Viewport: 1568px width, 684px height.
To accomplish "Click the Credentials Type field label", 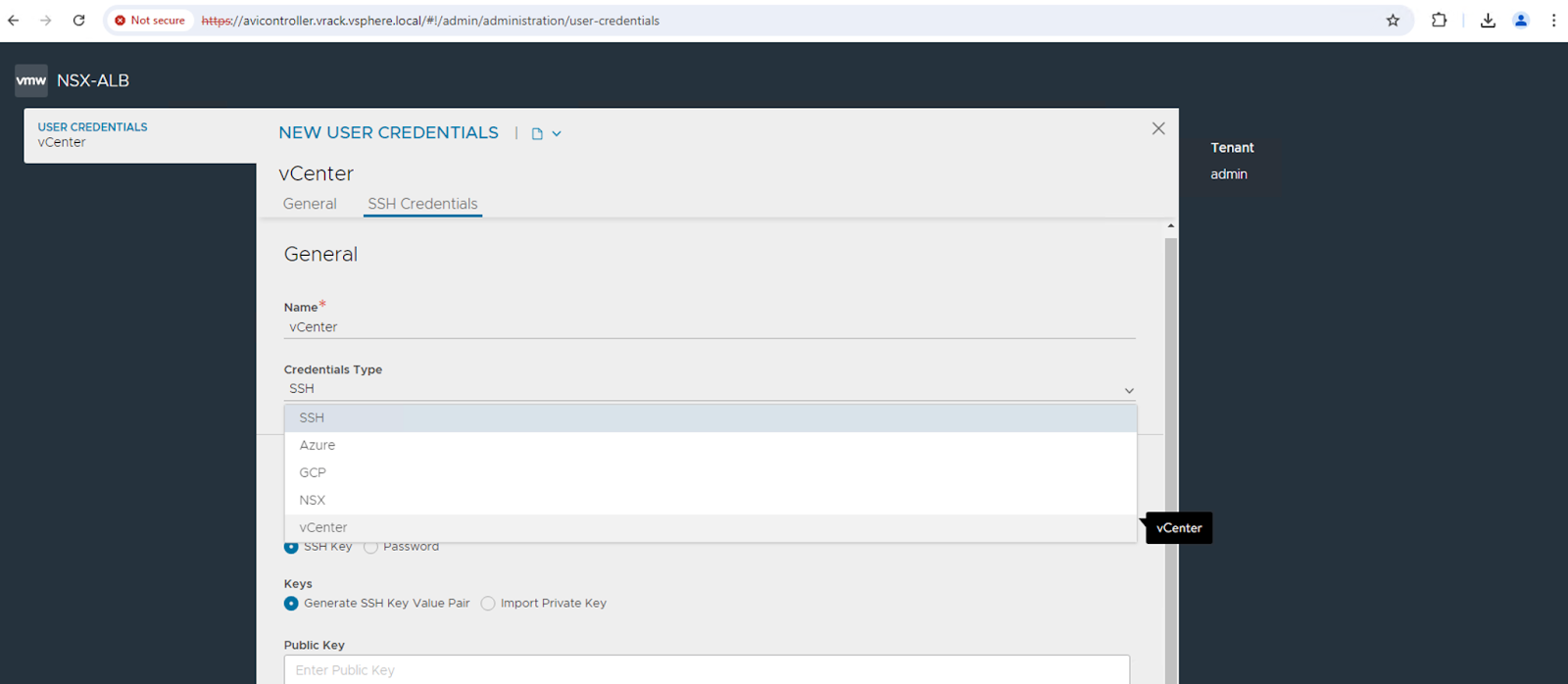I will pyautogui.click(x=333, y=369).
